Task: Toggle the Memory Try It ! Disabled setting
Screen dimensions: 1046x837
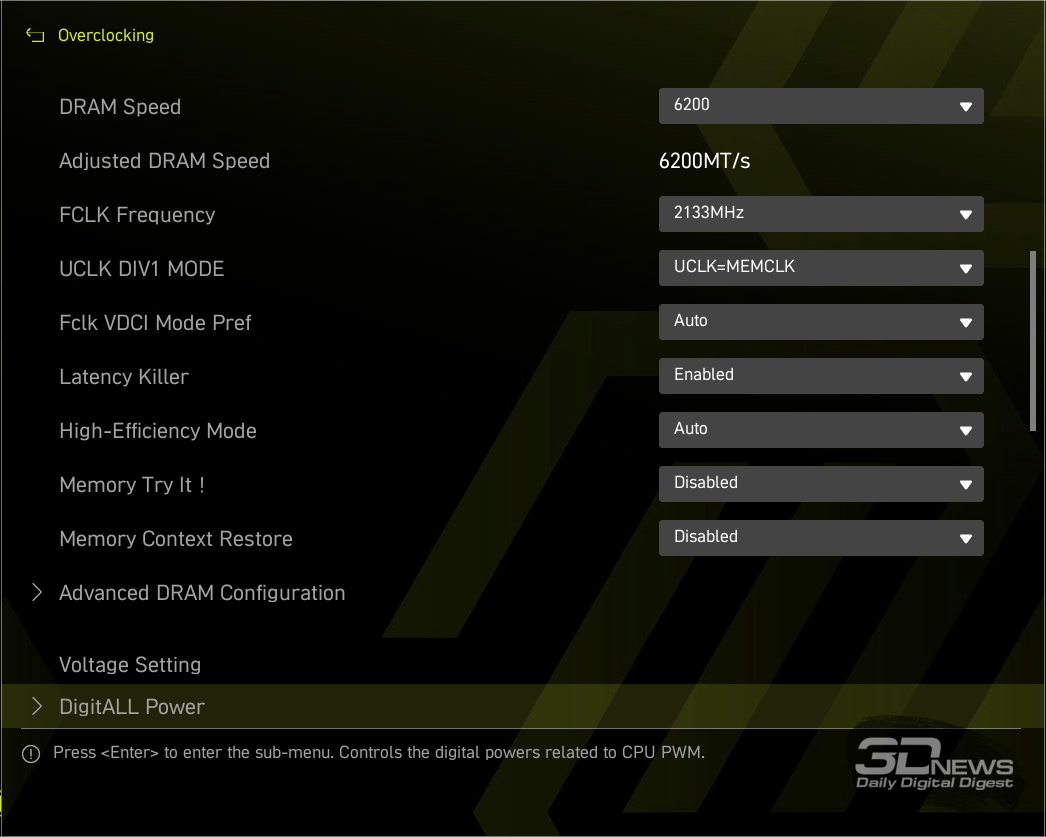Action: [x=820, y=484]
